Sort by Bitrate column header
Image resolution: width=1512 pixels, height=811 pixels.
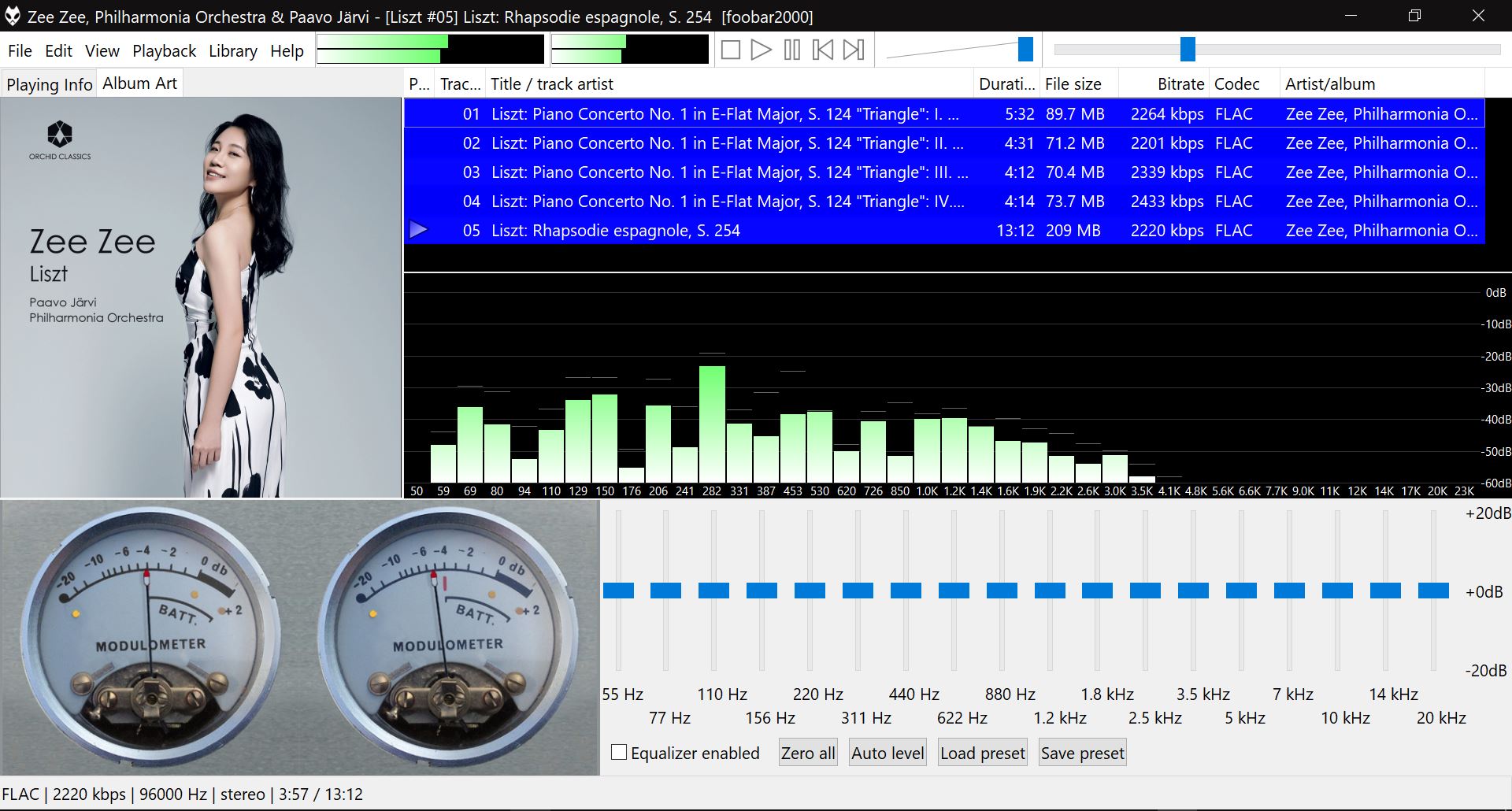pos(1163,84)
